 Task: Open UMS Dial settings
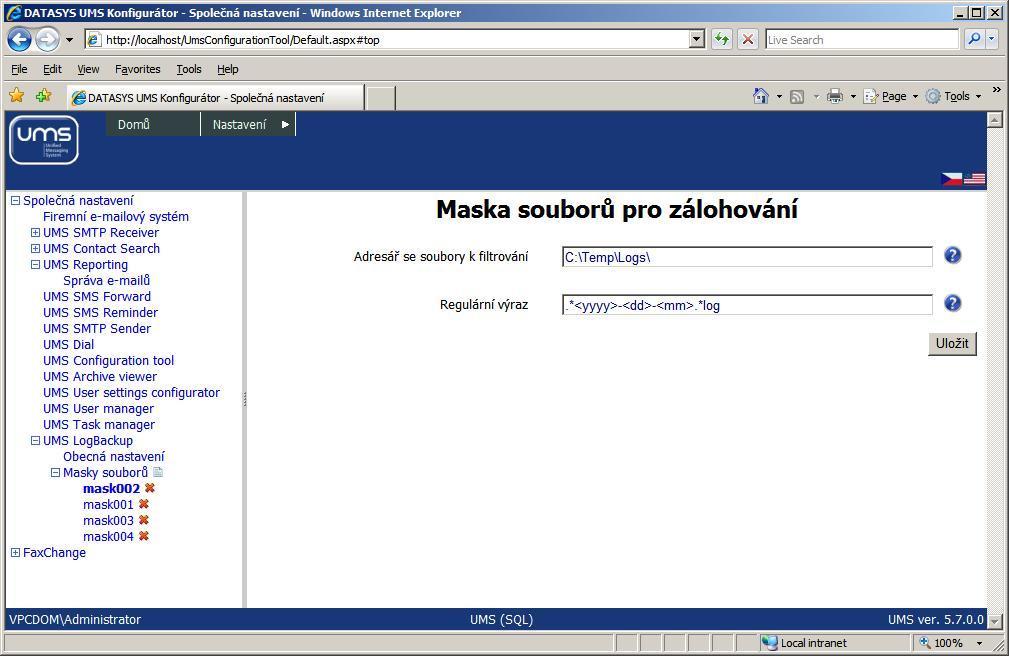[68, 344]
